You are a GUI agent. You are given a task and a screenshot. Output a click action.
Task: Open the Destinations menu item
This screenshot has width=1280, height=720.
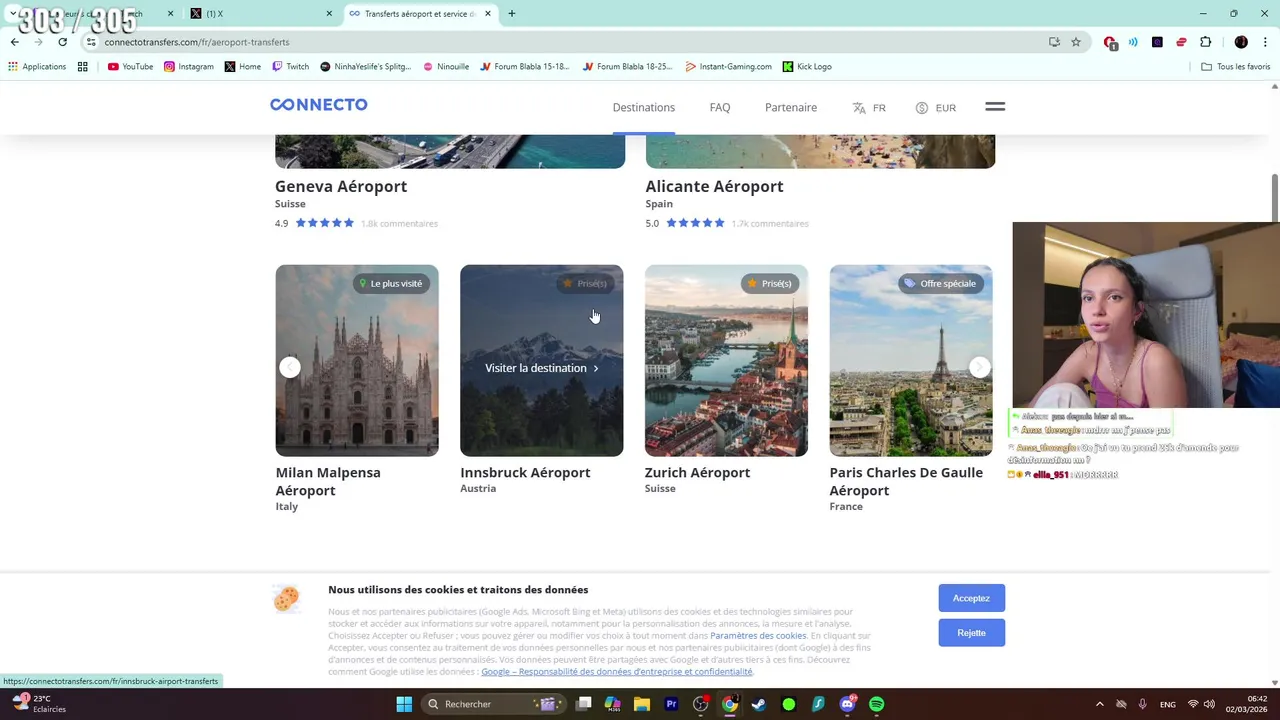pyautogui.click(x=643, y=108)
